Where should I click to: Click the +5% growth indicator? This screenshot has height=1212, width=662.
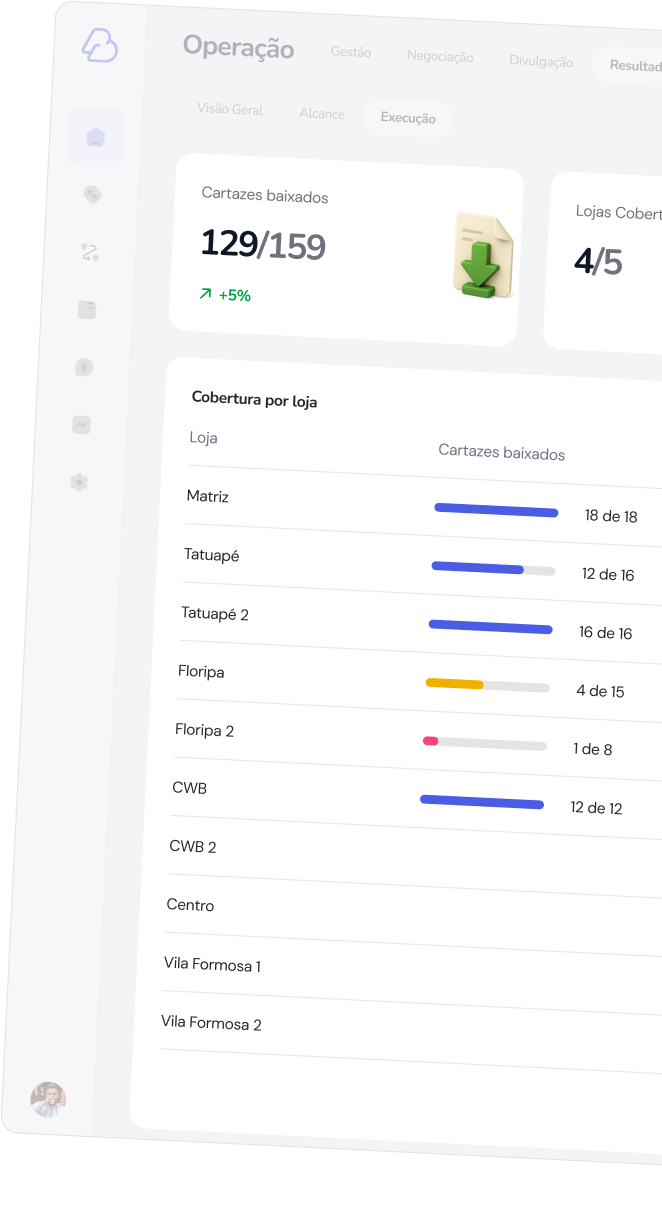pyautogui.click(x=234, y=295)
